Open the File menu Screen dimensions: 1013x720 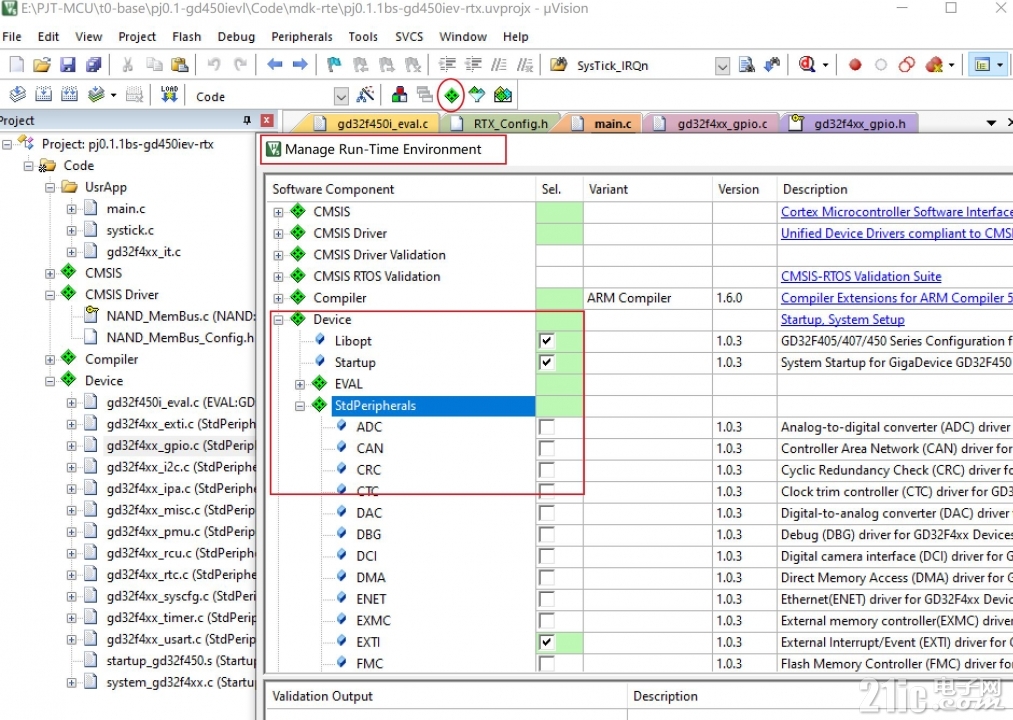click(x=12, y=37)
